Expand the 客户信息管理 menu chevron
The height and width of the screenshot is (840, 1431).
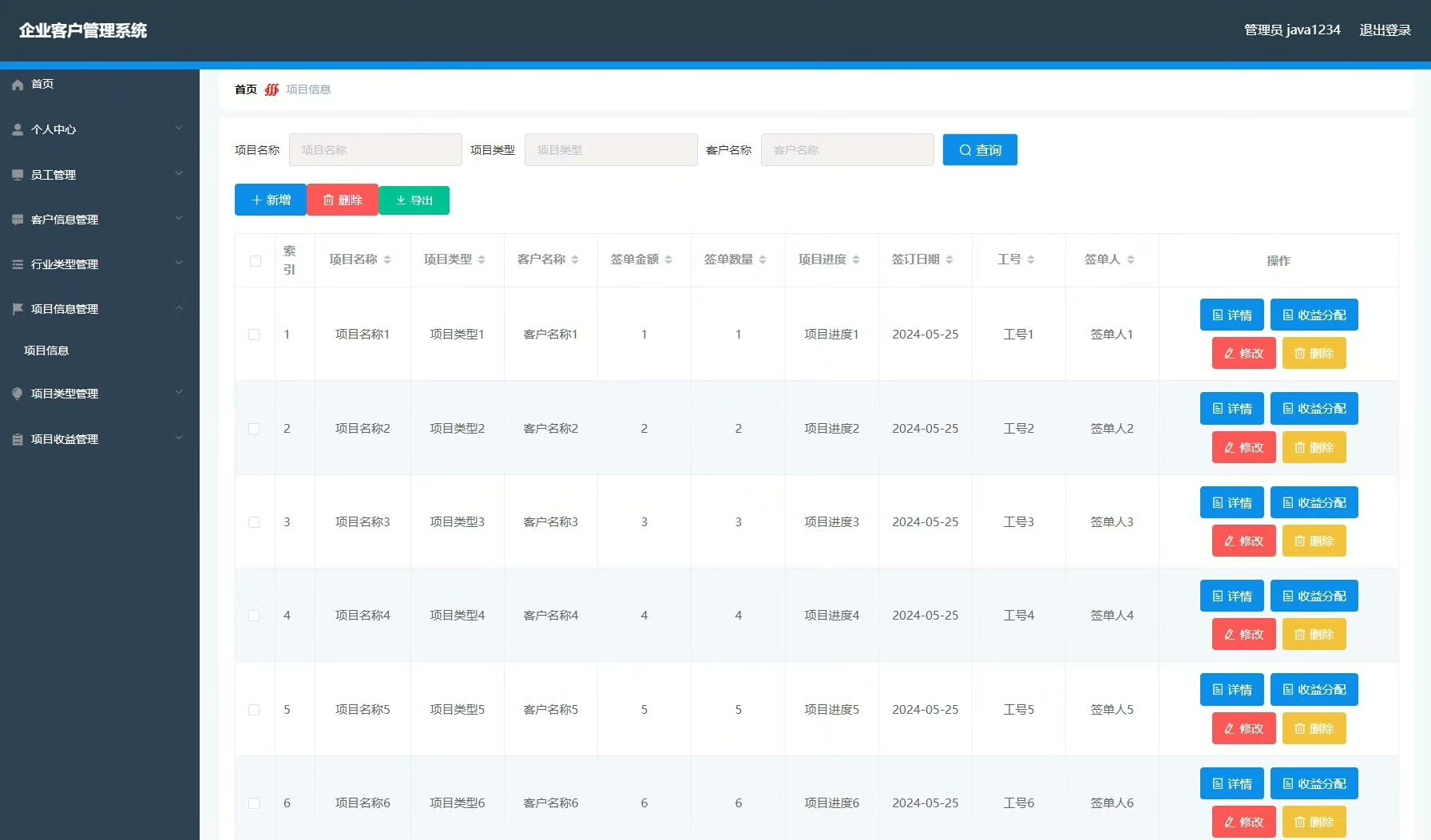point(179,218)
